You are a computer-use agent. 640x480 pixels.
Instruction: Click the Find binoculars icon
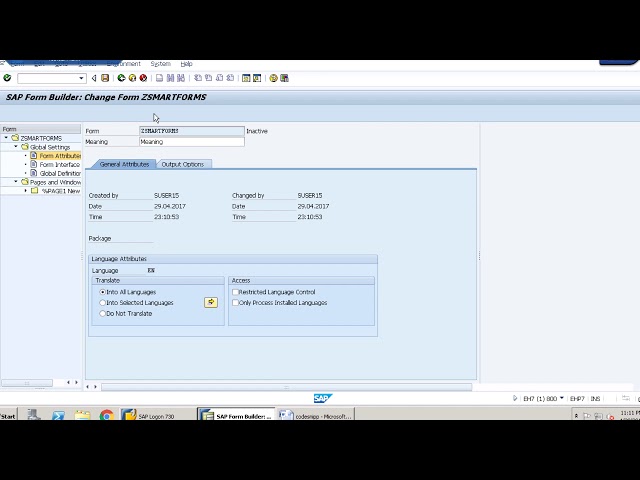[x=171, y=78]
